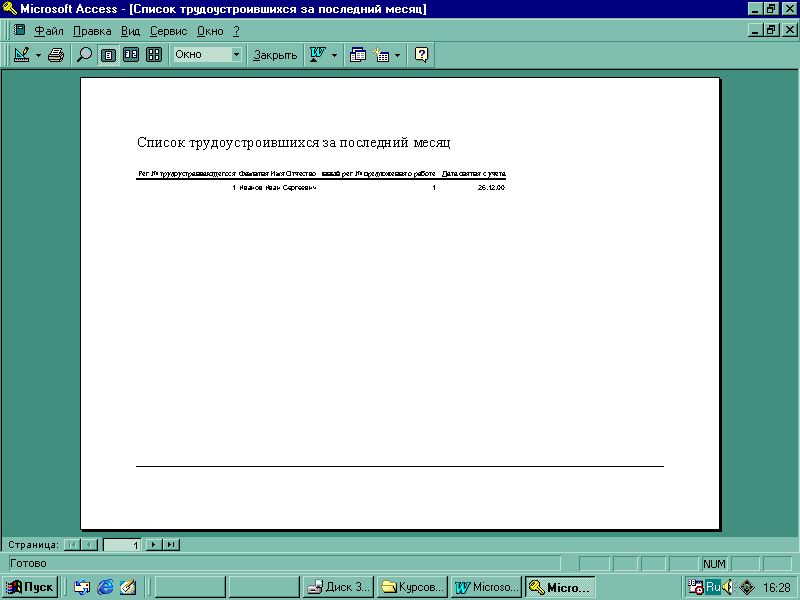Toggle One Page preview mode
800x600 pixels.
(x=108, y=55)
